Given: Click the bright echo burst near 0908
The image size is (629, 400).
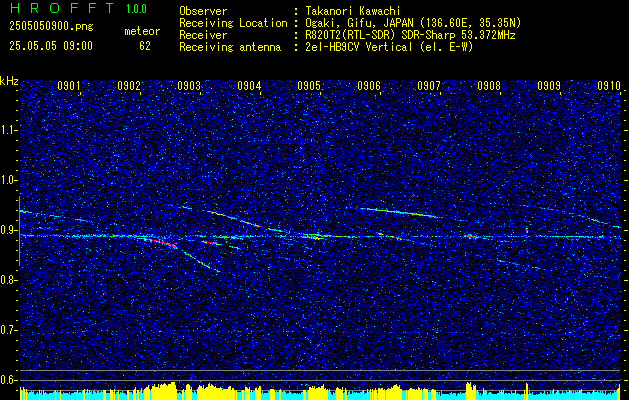Looking at the screenshot, I should pyautogui.click(x=471, y=236).
